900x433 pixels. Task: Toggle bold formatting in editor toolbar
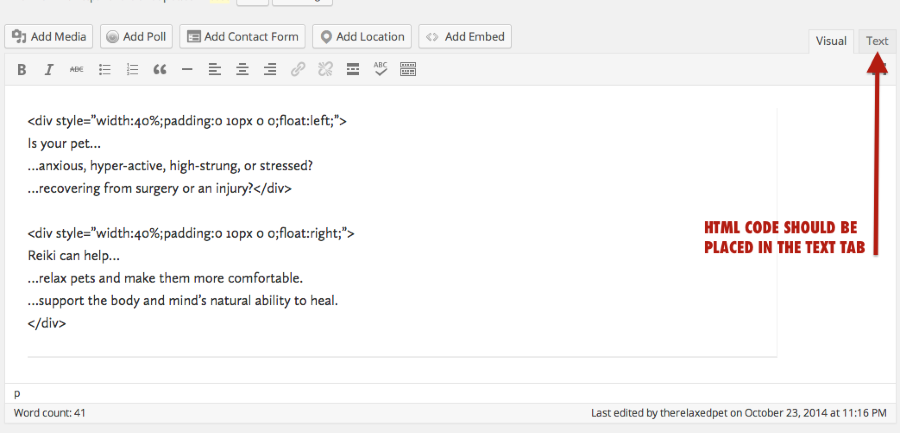click(x=21, y=69)
